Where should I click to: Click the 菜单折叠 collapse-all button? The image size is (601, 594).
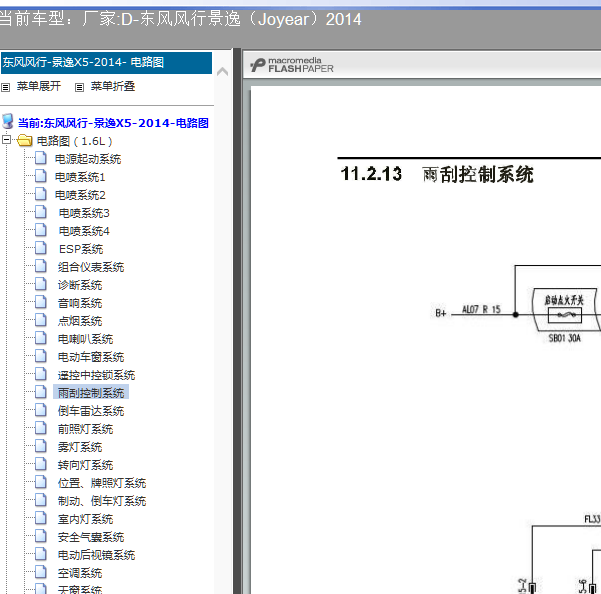point(113,86)
